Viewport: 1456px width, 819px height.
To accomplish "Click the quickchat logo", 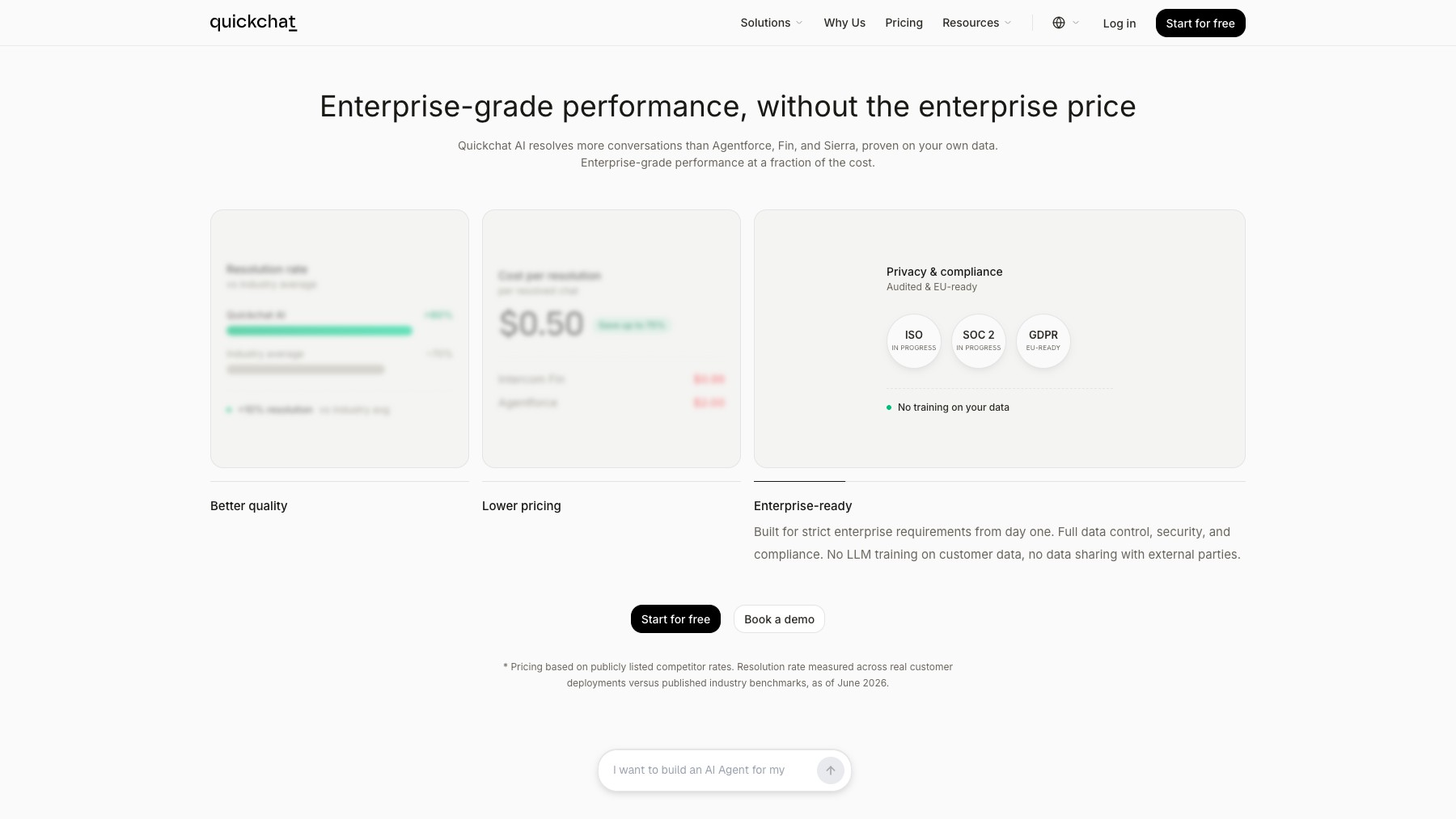I will pyautogui.click(x=253, y=23).
